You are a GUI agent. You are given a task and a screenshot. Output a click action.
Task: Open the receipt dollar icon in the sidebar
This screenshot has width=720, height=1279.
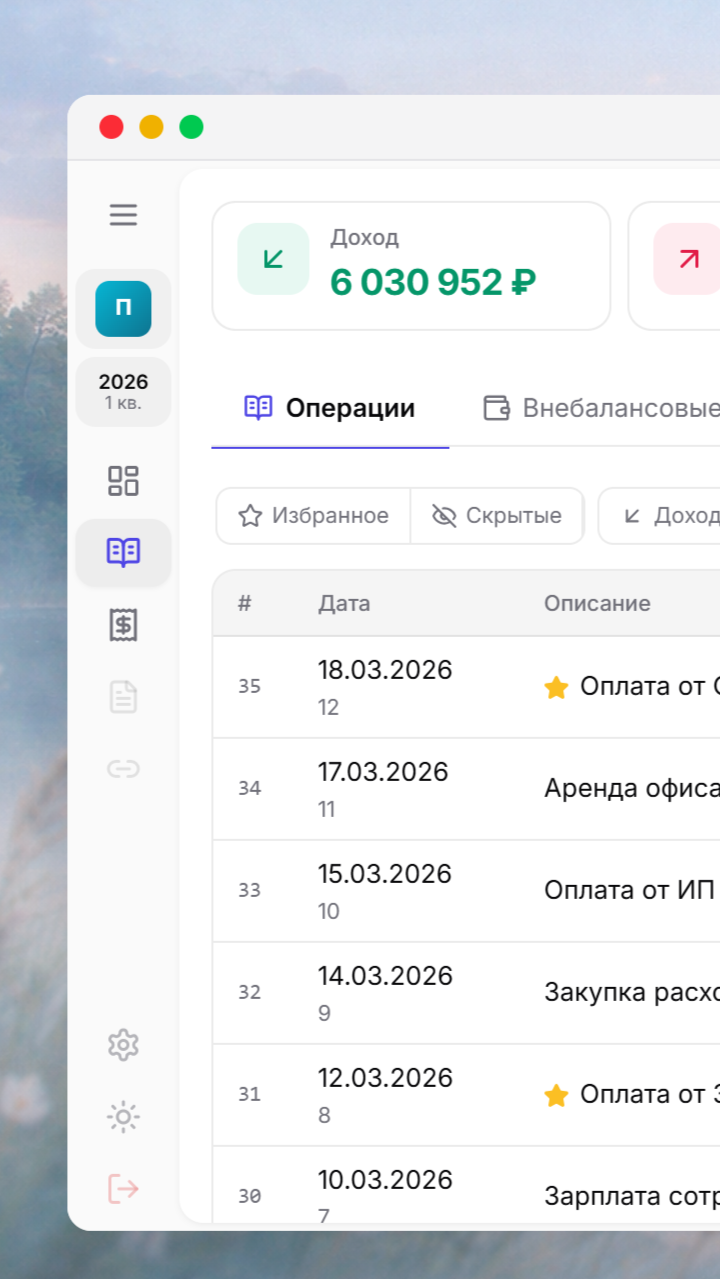tap(123, 625)
